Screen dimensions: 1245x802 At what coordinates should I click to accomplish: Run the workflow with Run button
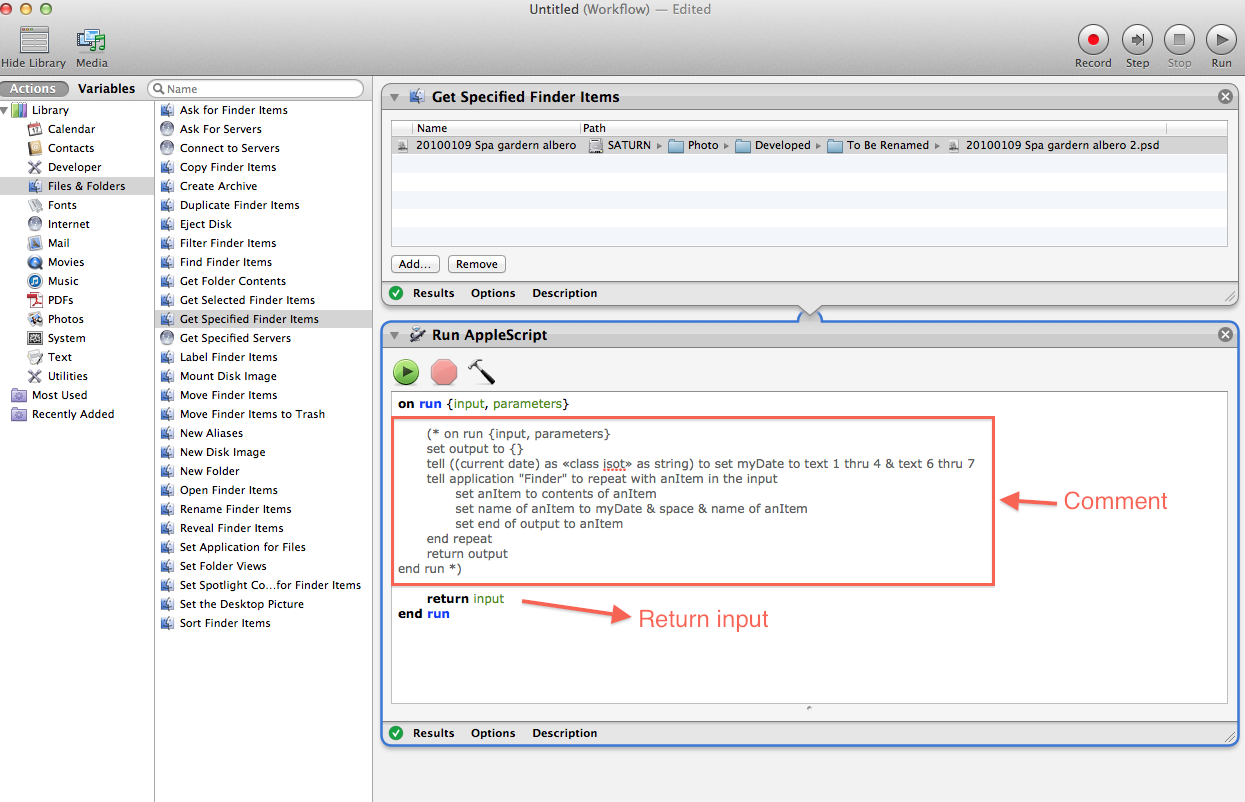(x=1221, y=40)
